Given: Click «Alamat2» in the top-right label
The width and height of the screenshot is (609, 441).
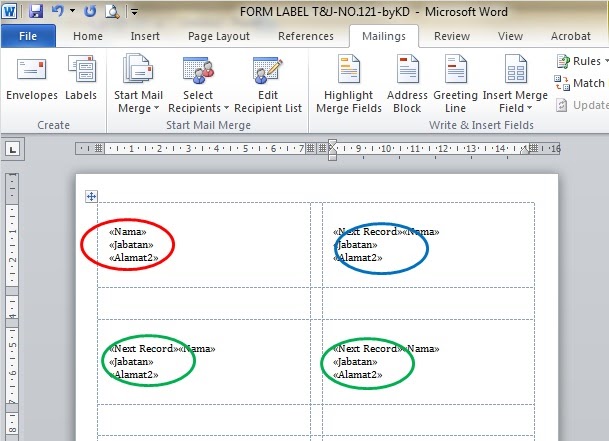Looking at the screenshot, I should (358, 258).
